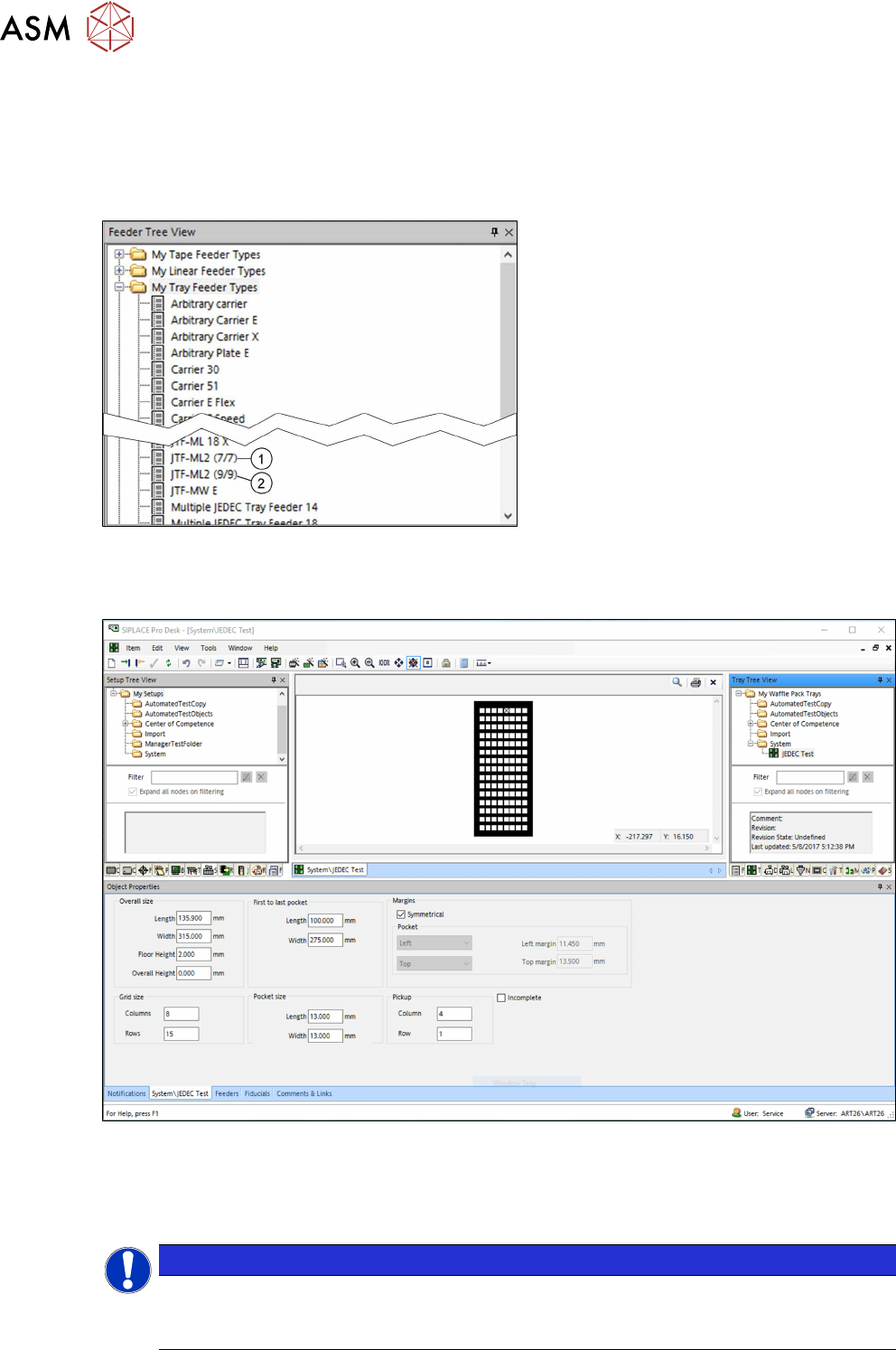Switch to Comments & Links tab
This screenshot has height=1350, width=896.
click(304, 1093)
